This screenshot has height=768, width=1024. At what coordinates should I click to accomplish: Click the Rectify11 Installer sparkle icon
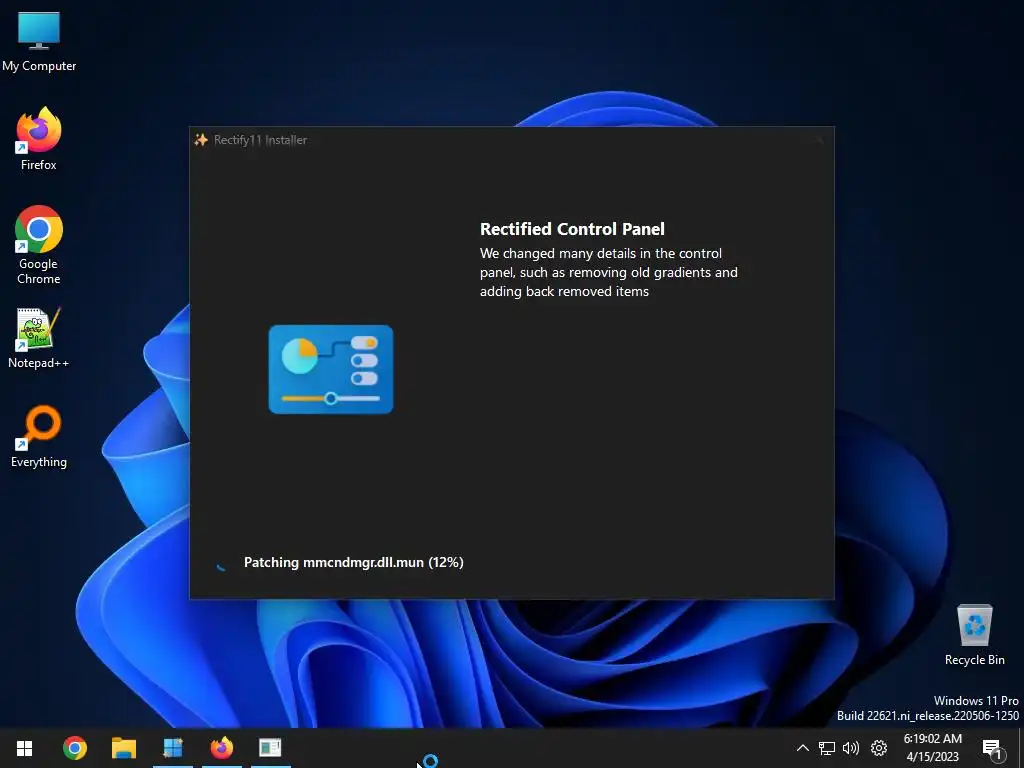click(201, 140)
